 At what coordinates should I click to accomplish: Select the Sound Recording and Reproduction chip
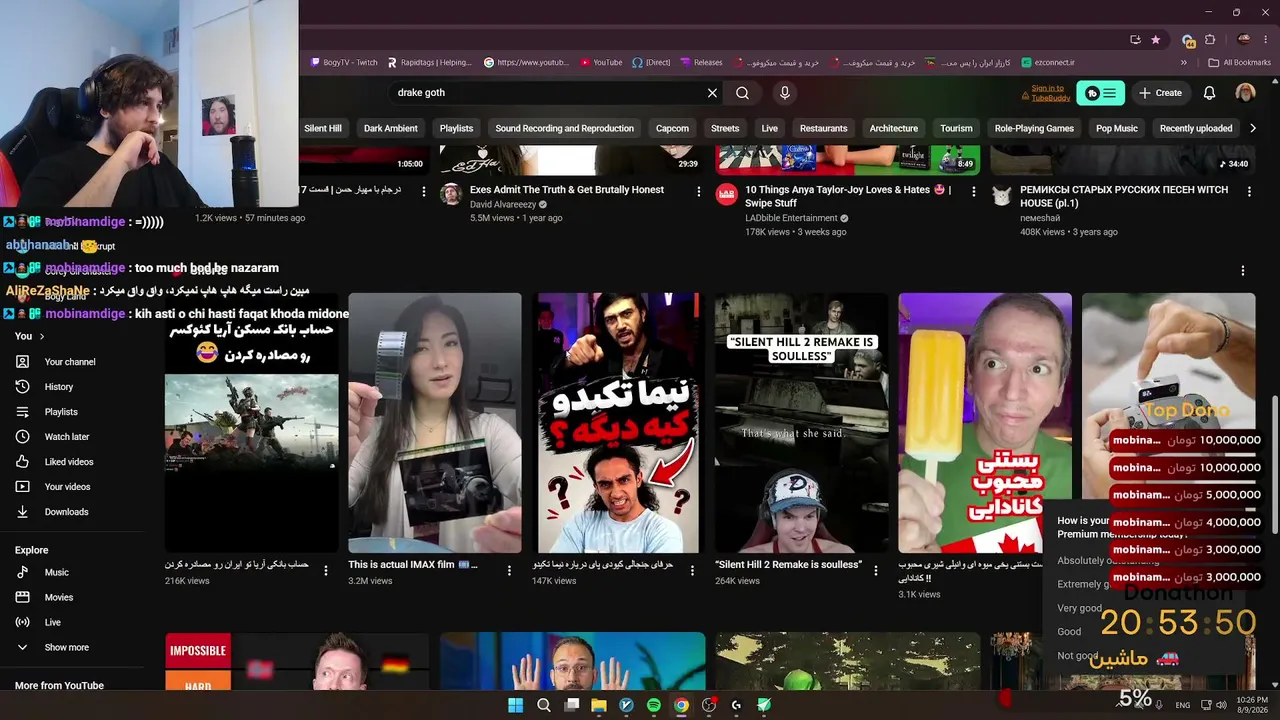coord(565,128)
